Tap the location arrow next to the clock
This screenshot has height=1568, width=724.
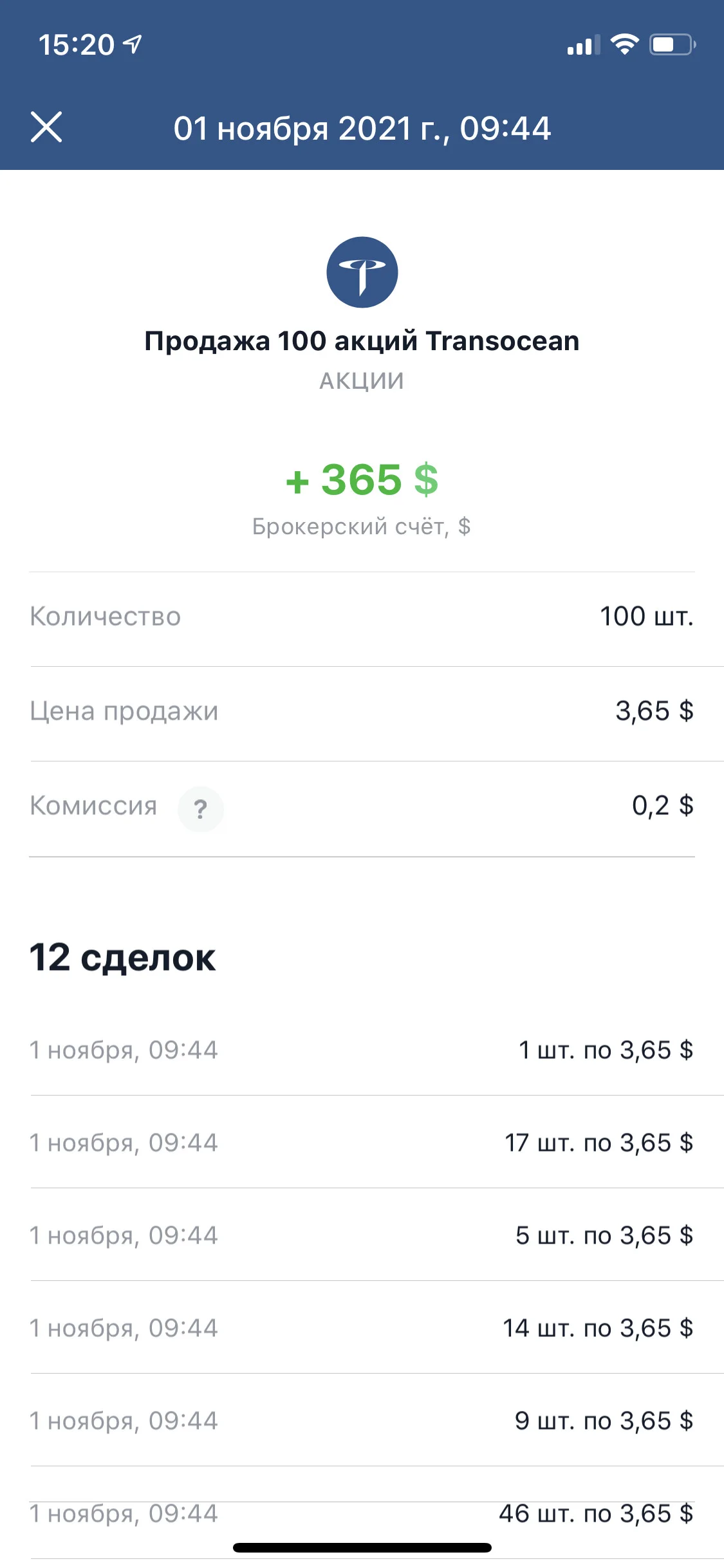(x=133, y=44)
